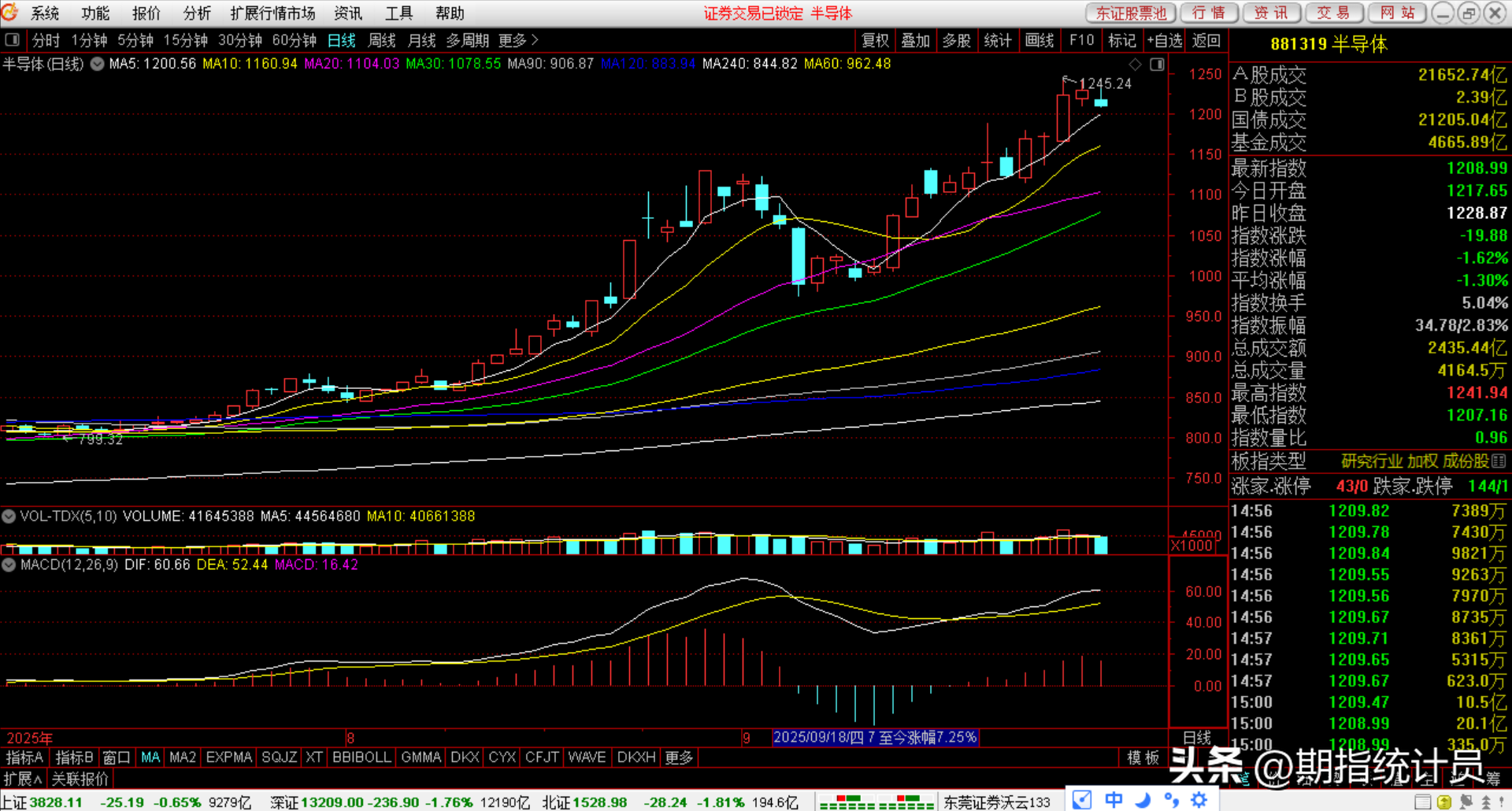1512x811 pixels.
Task: Click the IME checkmark box icon
Action: click(x=1082, y=800)
